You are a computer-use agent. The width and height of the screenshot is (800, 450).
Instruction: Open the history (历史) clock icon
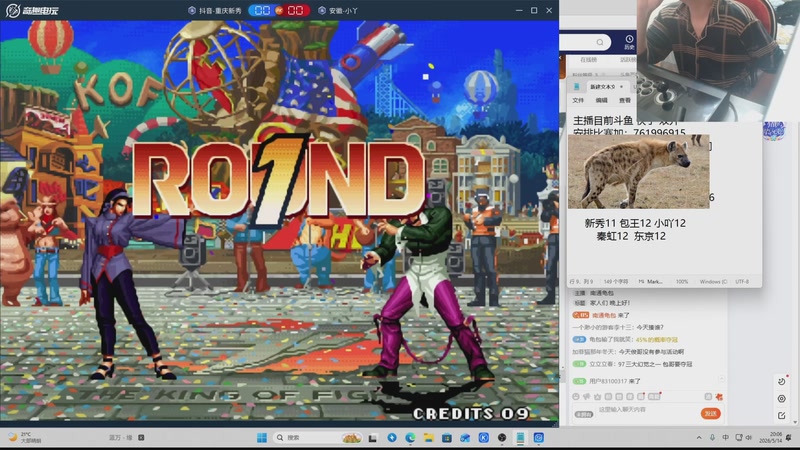pos(629,42)
